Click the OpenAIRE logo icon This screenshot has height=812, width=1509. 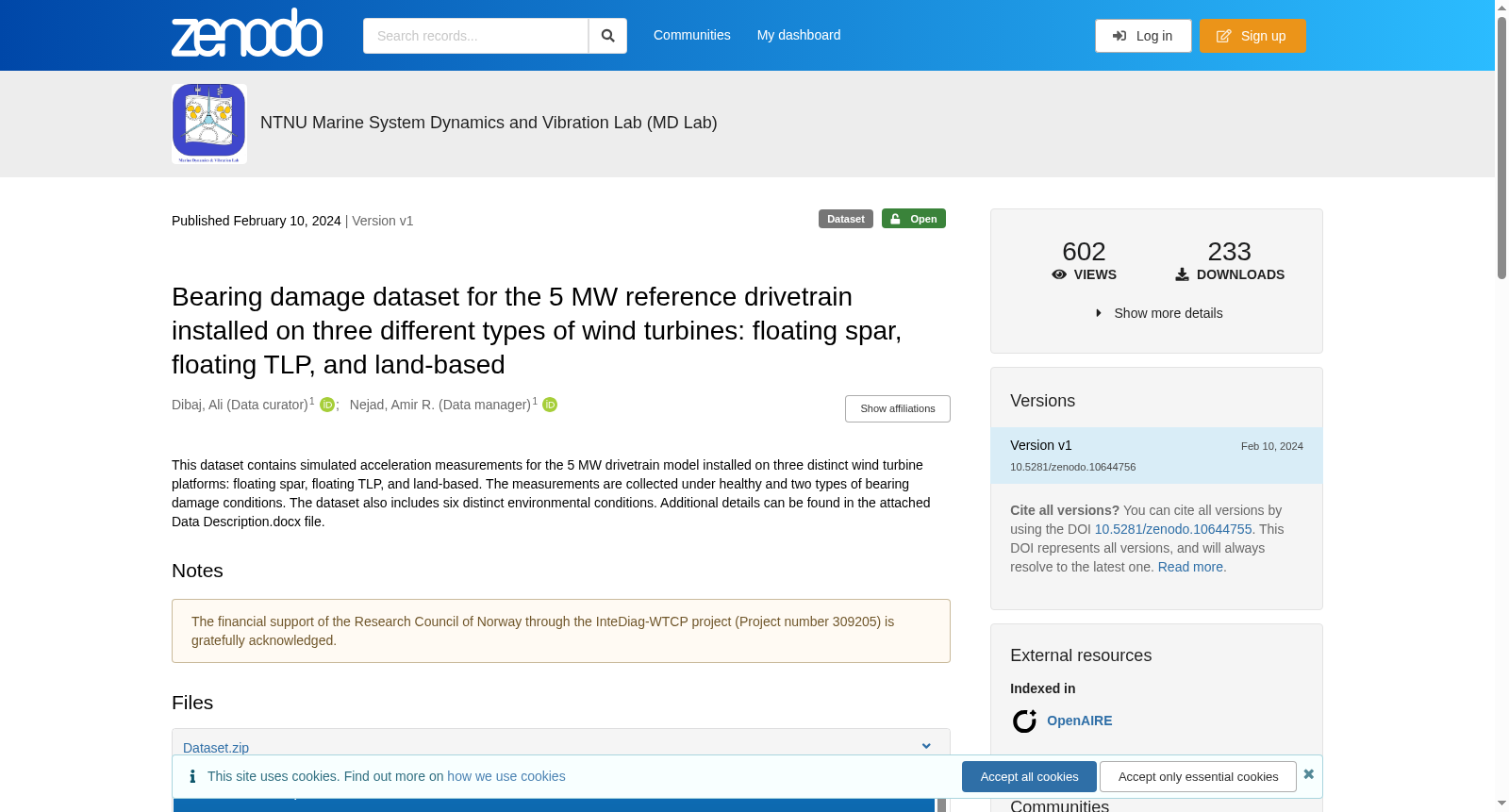1024,721
